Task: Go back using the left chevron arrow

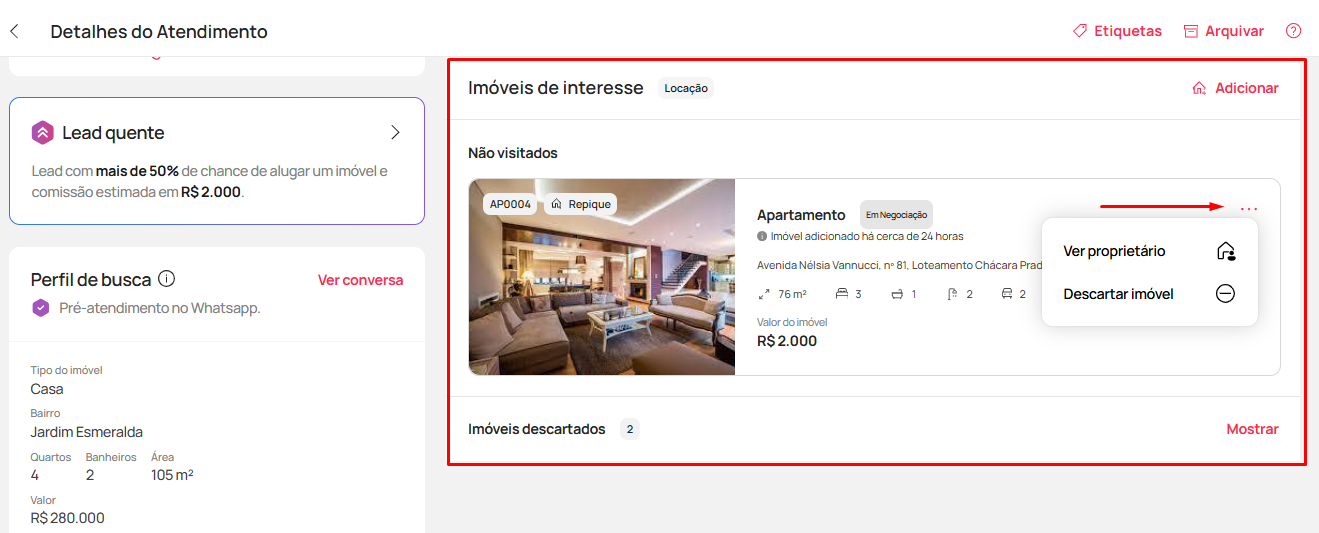Action: click(14, 31)
